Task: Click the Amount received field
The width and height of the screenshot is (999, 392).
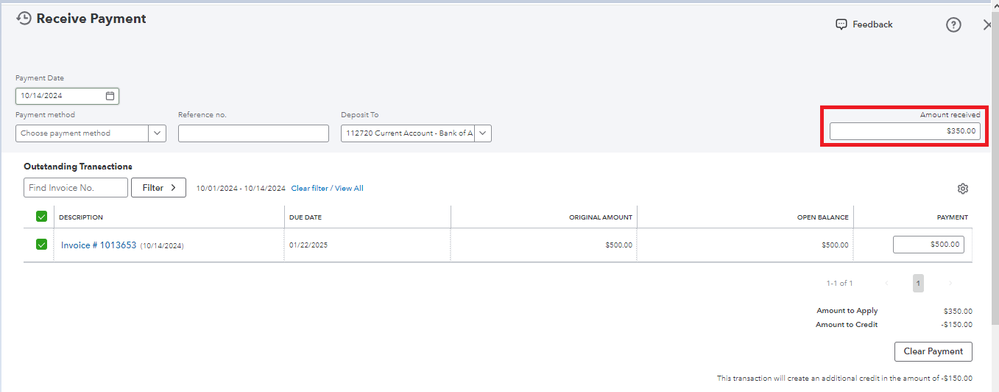Action: tap(905, 131)
